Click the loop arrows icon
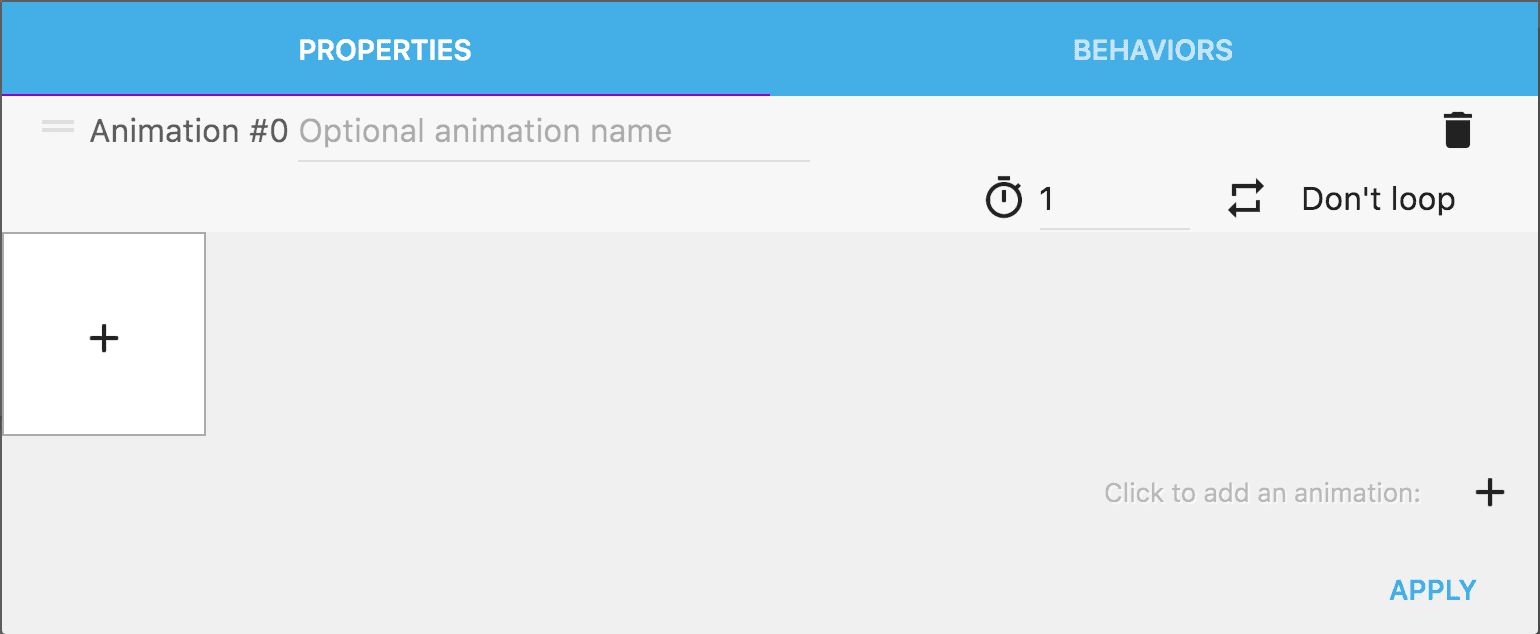This screenshot has width=1540, height=634. (x=1246, y=199)
